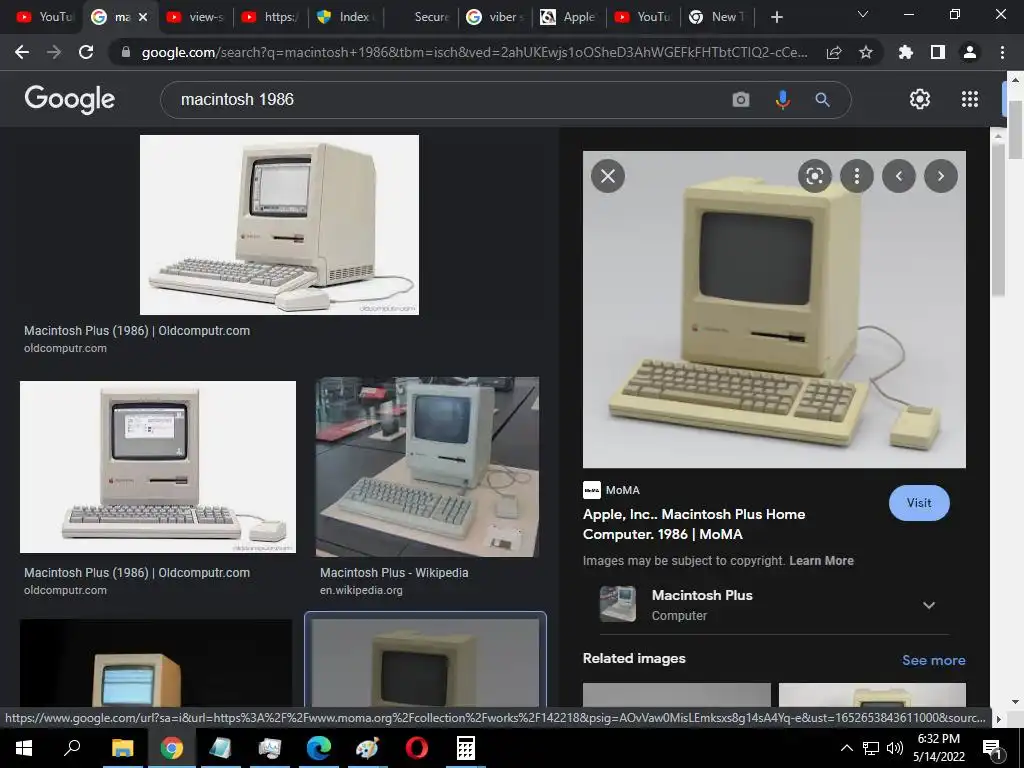Open second oldcomputr front-view thumbnail
This screenshot has width=1024, height=768.
tap(157, 467)
